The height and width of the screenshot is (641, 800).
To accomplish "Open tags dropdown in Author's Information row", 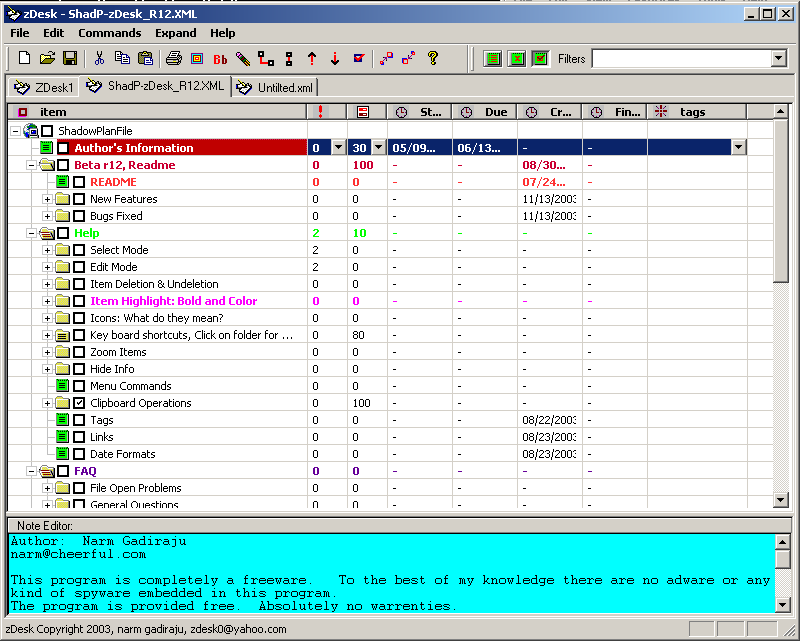I will [739, 147].
